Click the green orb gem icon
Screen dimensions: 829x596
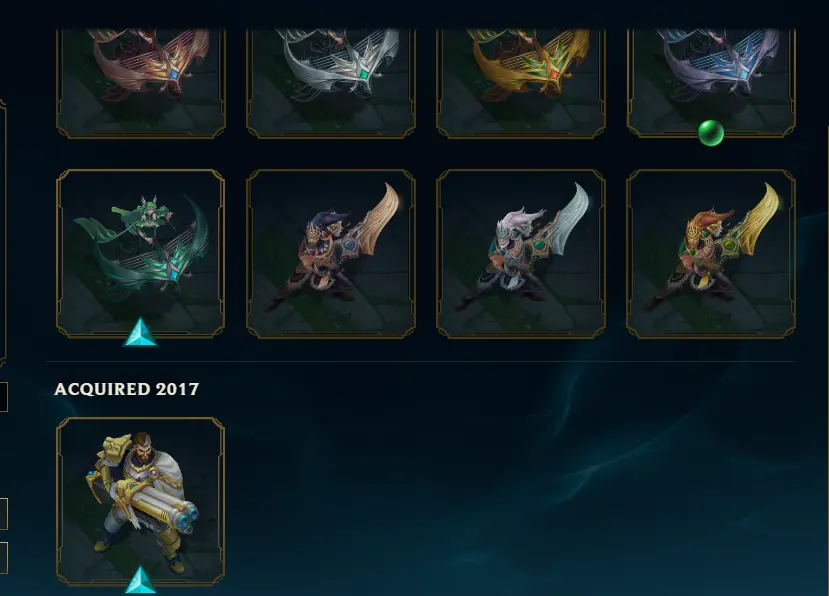[x=711, y=133]
